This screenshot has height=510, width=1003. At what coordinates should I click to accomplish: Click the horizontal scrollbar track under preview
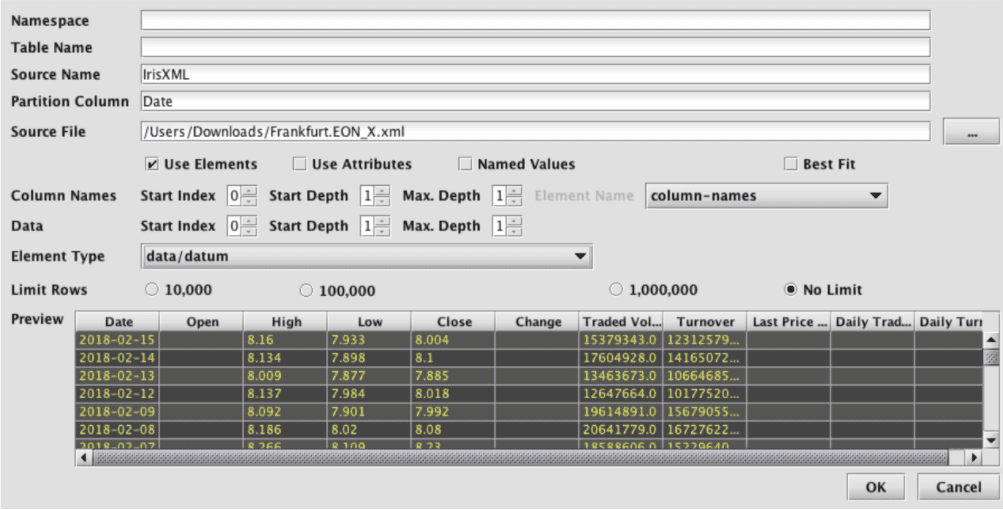pyautogui.click(x=520, y=457)
